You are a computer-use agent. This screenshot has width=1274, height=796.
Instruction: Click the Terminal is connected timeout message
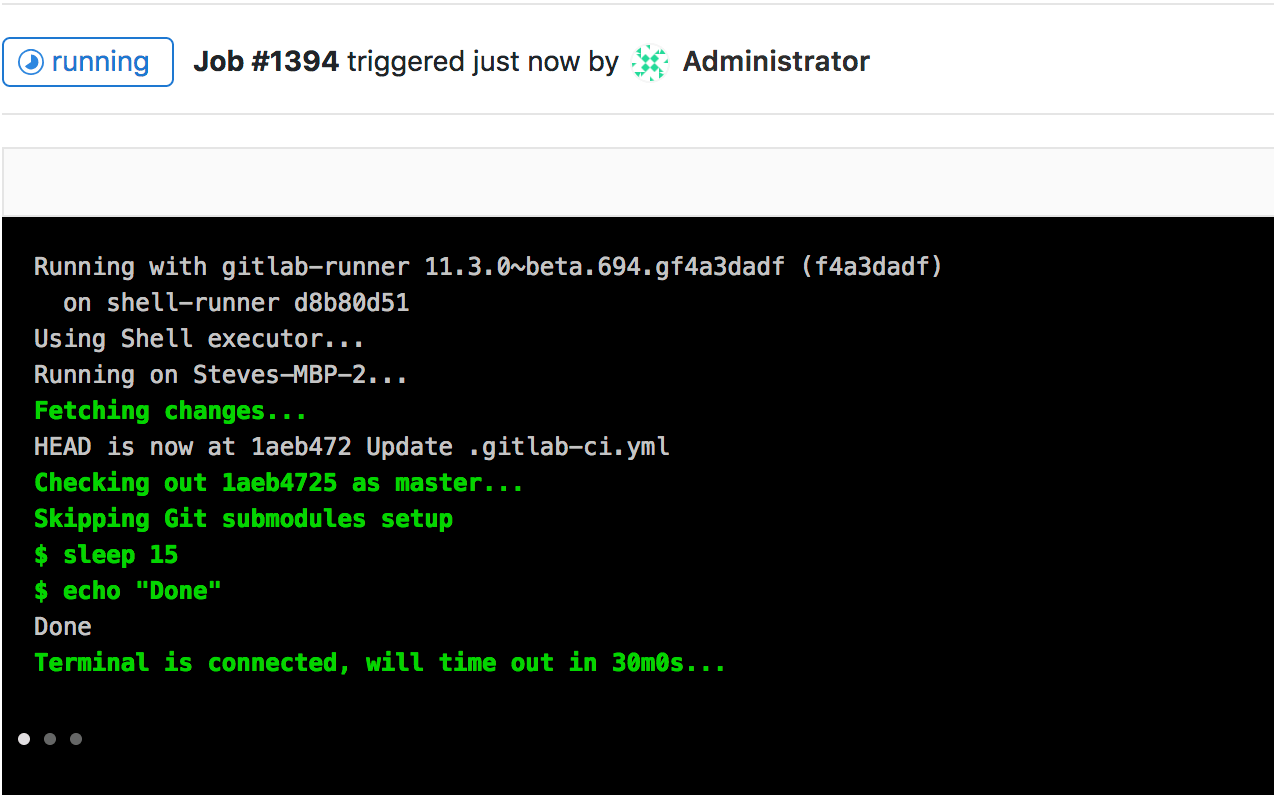(379, 662)
